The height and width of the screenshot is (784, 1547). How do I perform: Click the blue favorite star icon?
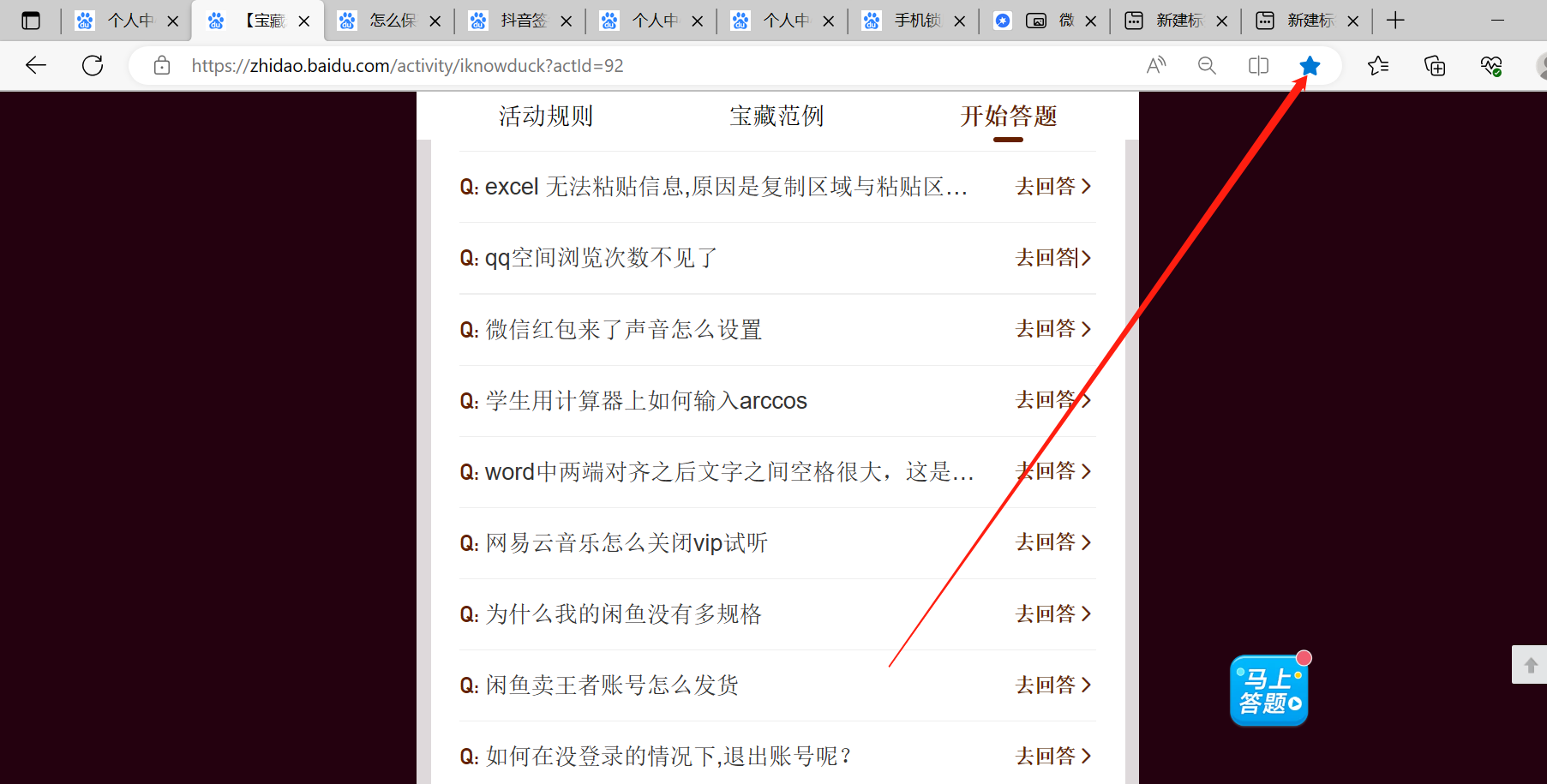1310,65
